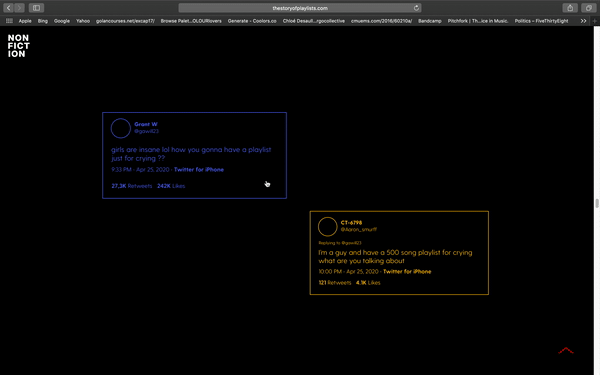Toggle the Safari sidebar button

pyautogui.click(x=36, y=8)
